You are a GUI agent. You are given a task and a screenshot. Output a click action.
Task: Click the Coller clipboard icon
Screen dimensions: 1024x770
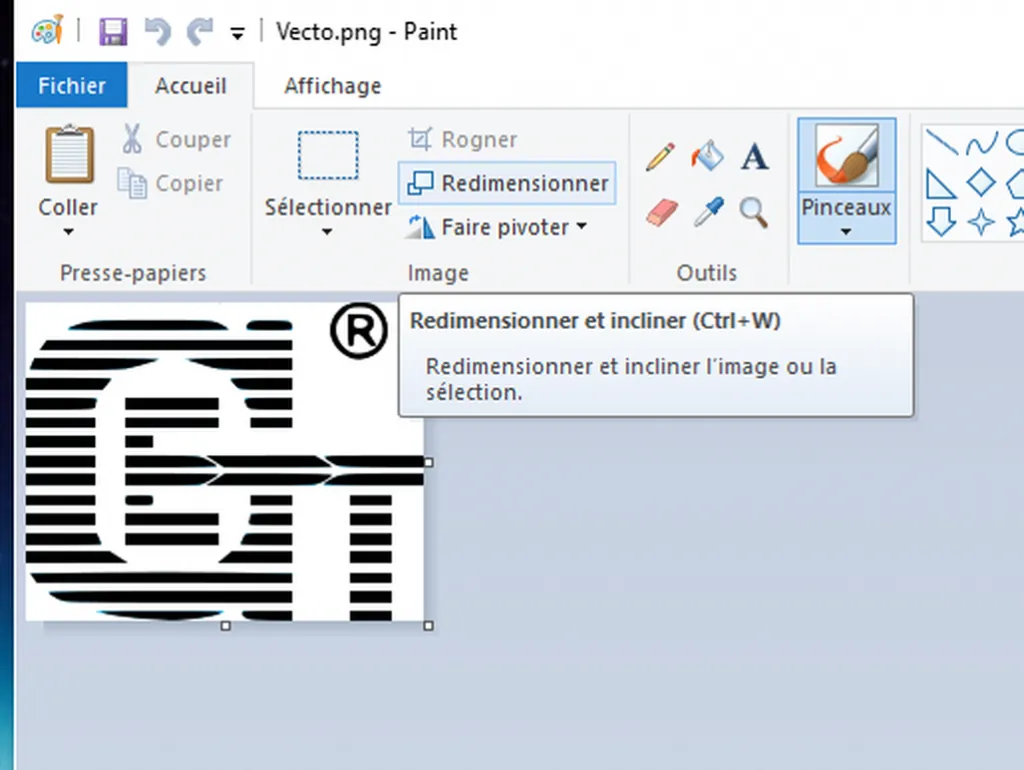coord(69,154)
